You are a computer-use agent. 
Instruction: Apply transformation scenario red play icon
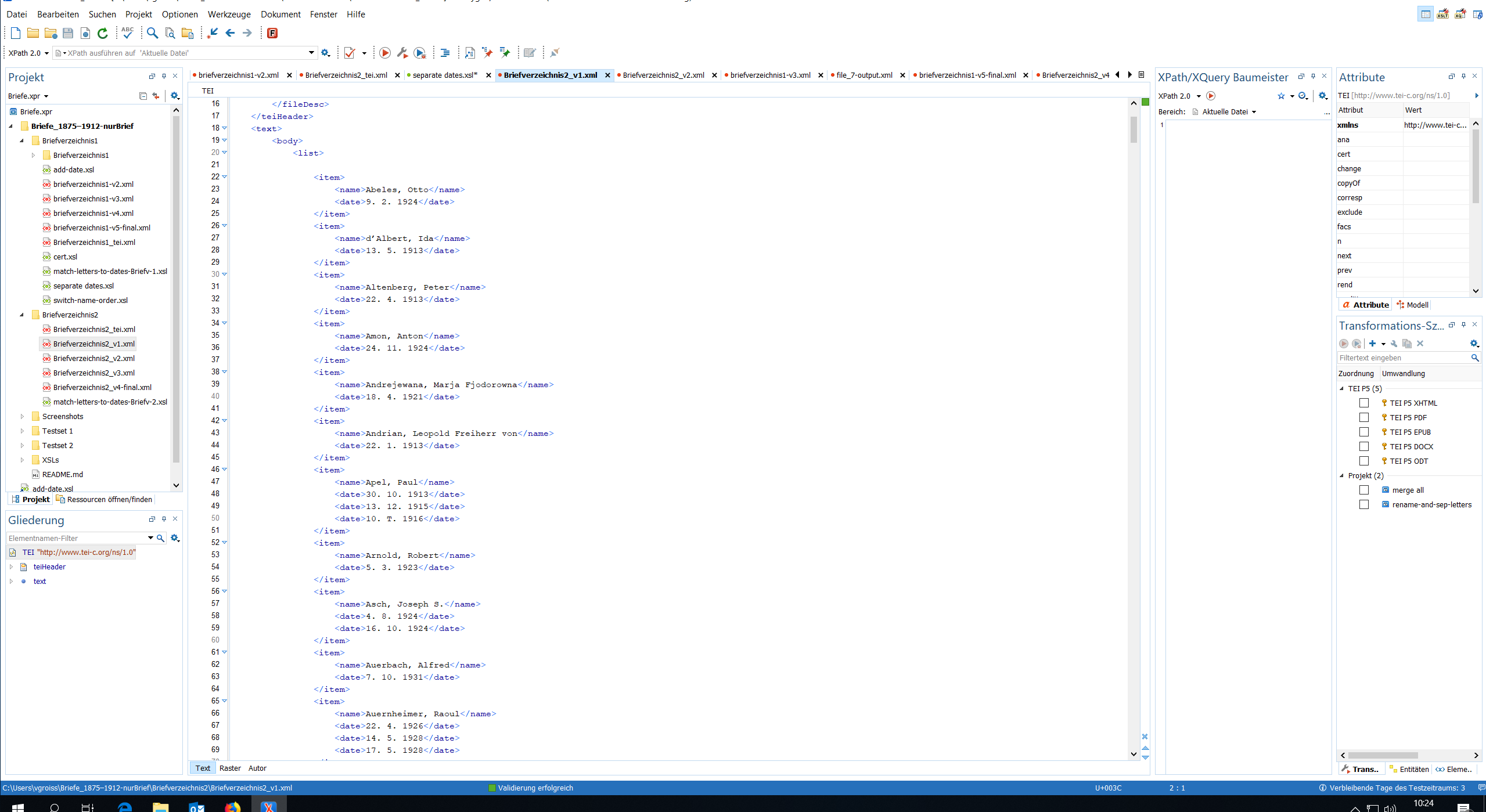click(384, 53)
